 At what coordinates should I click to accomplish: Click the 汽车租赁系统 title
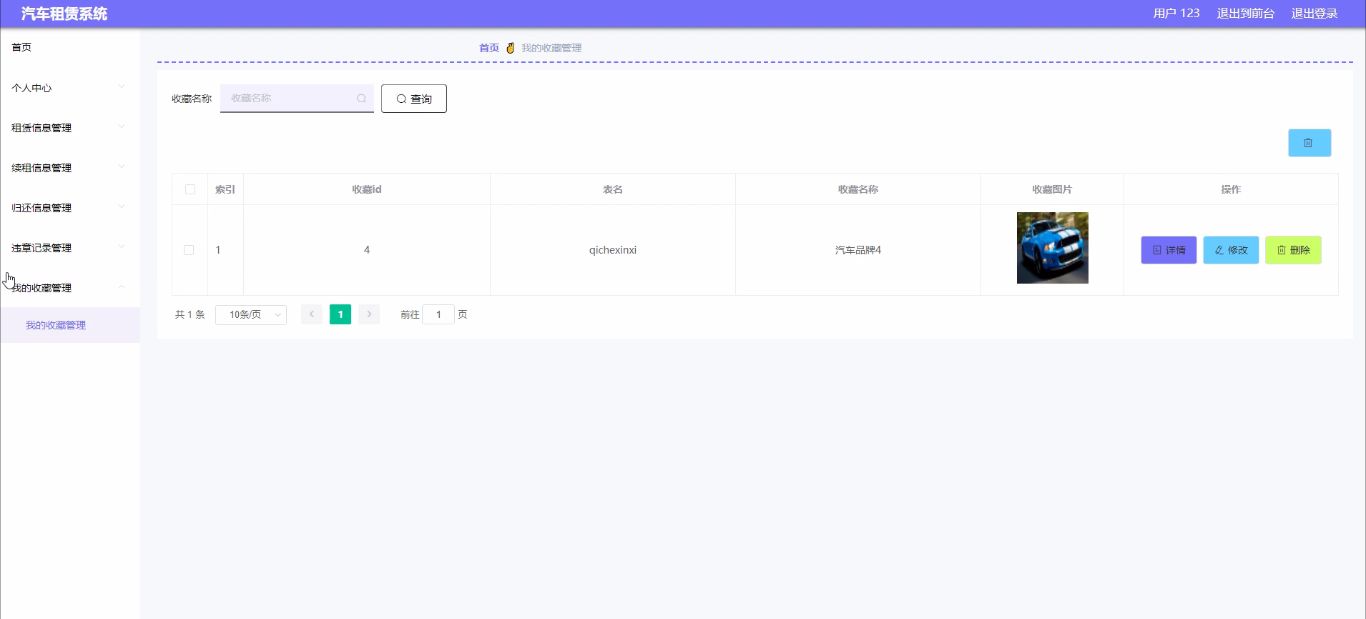65,14
